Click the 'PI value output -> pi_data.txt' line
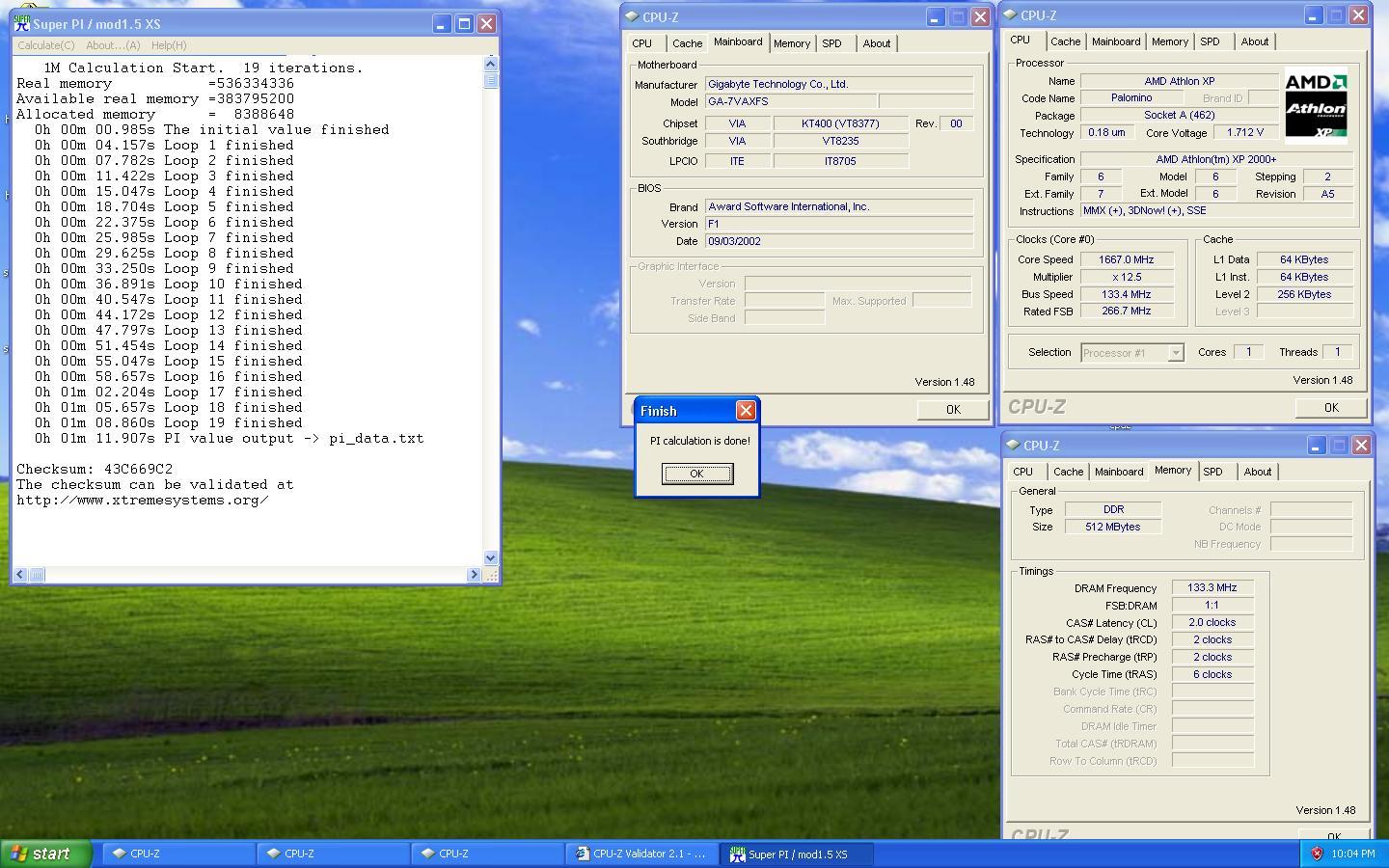Viewport: 1389px width, 868px height. click(230, 438)
